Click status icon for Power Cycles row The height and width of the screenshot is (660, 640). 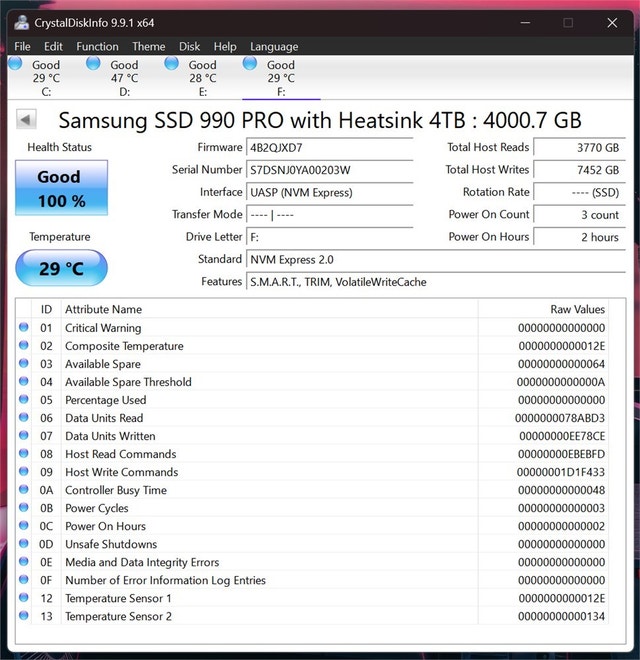click(x=24, y=508)
